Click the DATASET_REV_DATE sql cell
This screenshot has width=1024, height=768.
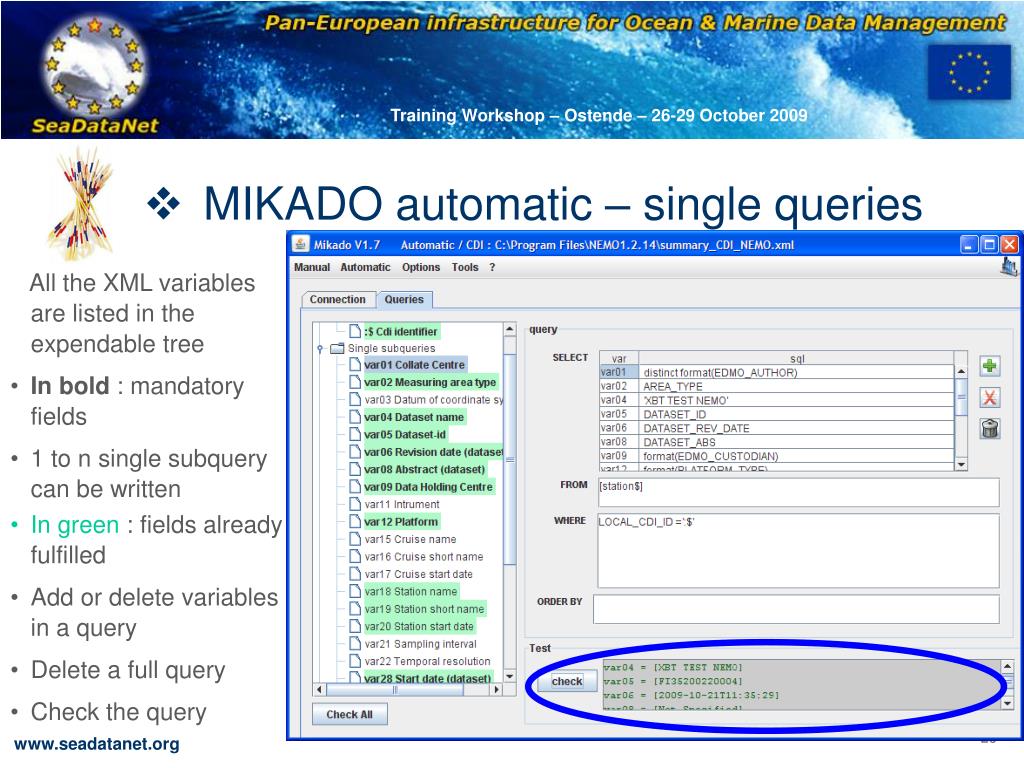click(x=796, y=428)
